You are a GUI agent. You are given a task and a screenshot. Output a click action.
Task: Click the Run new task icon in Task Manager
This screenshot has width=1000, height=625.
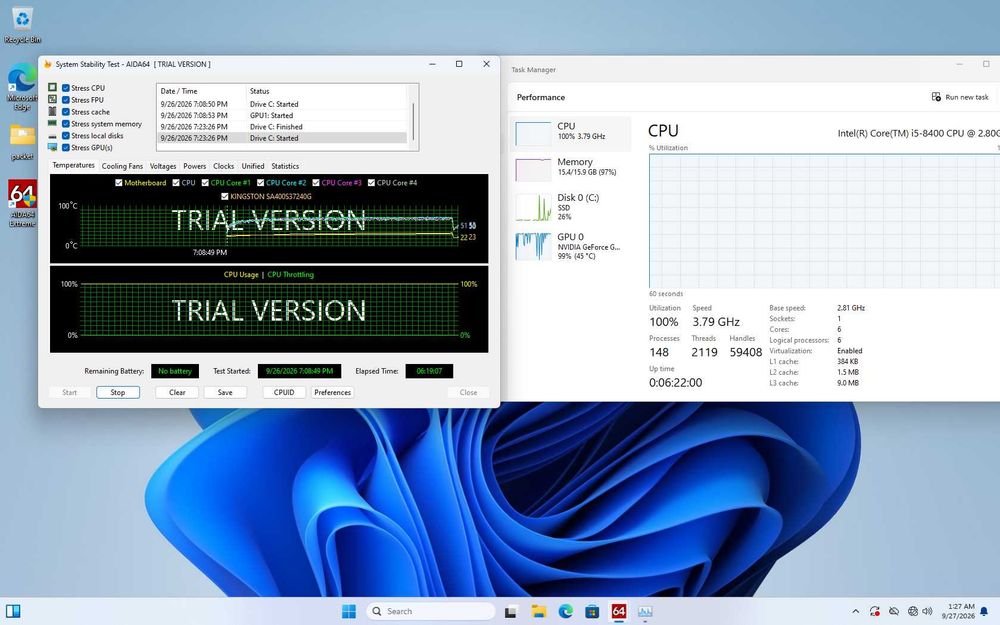click(x=936, y=97)
